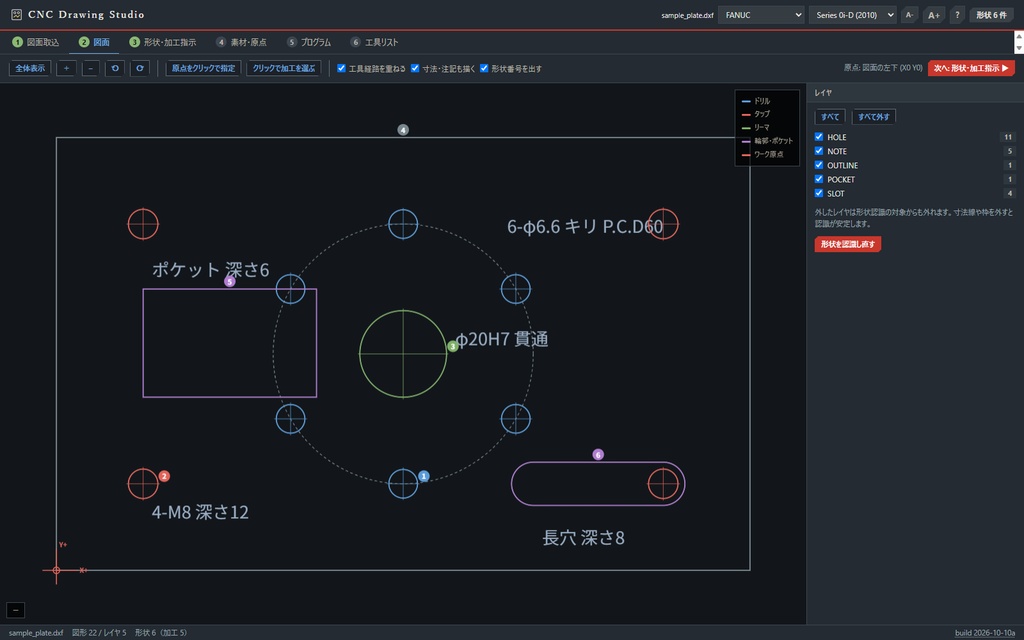Uncheck the POCKET layer

click(819, 179)
